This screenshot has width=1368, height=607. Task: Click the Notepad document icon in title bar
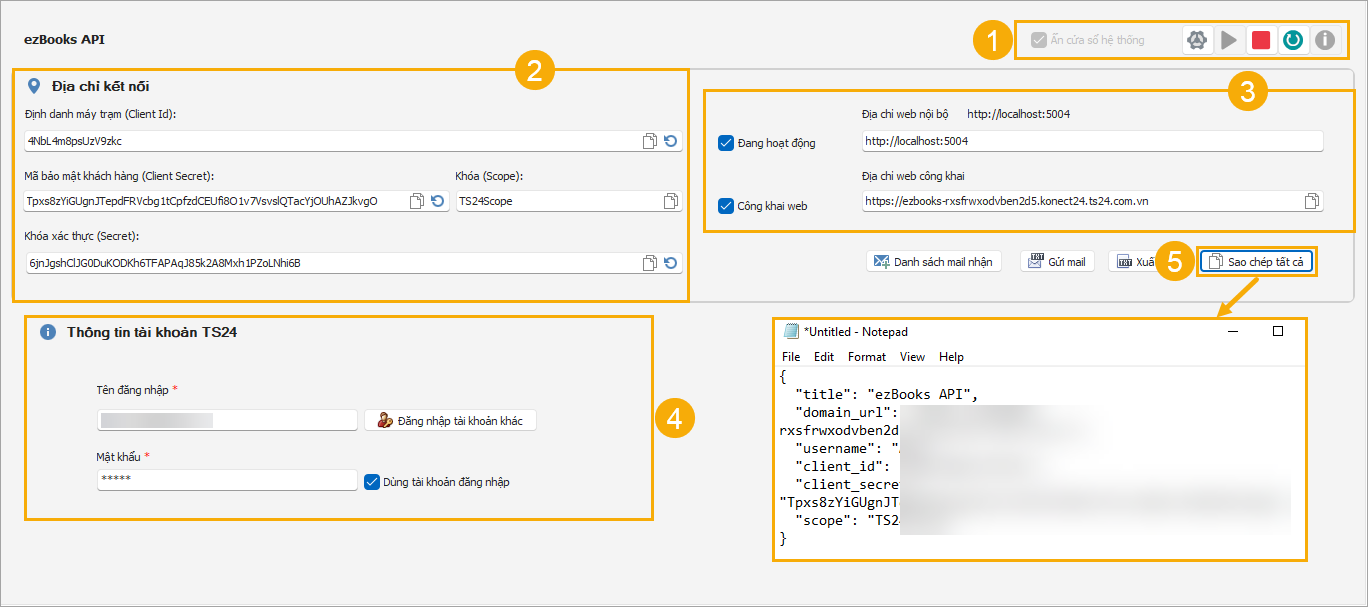click(791, 331)
